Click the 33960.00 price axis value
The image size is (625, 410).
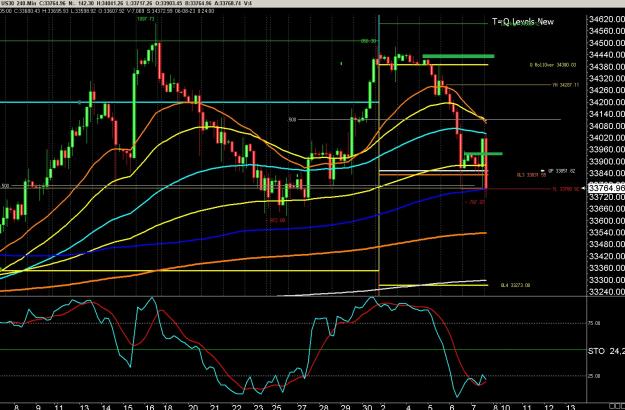coord(606,149)
